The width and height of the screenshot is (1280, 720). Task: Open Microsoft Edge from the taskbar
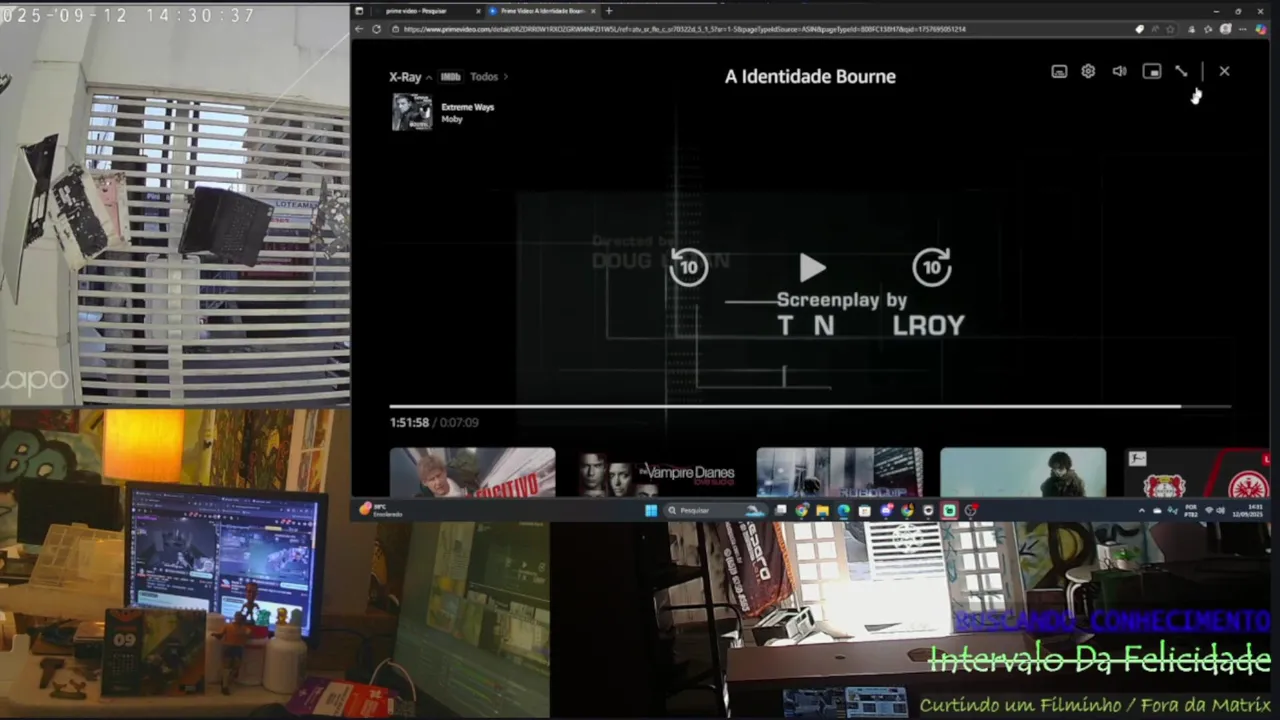843,510
